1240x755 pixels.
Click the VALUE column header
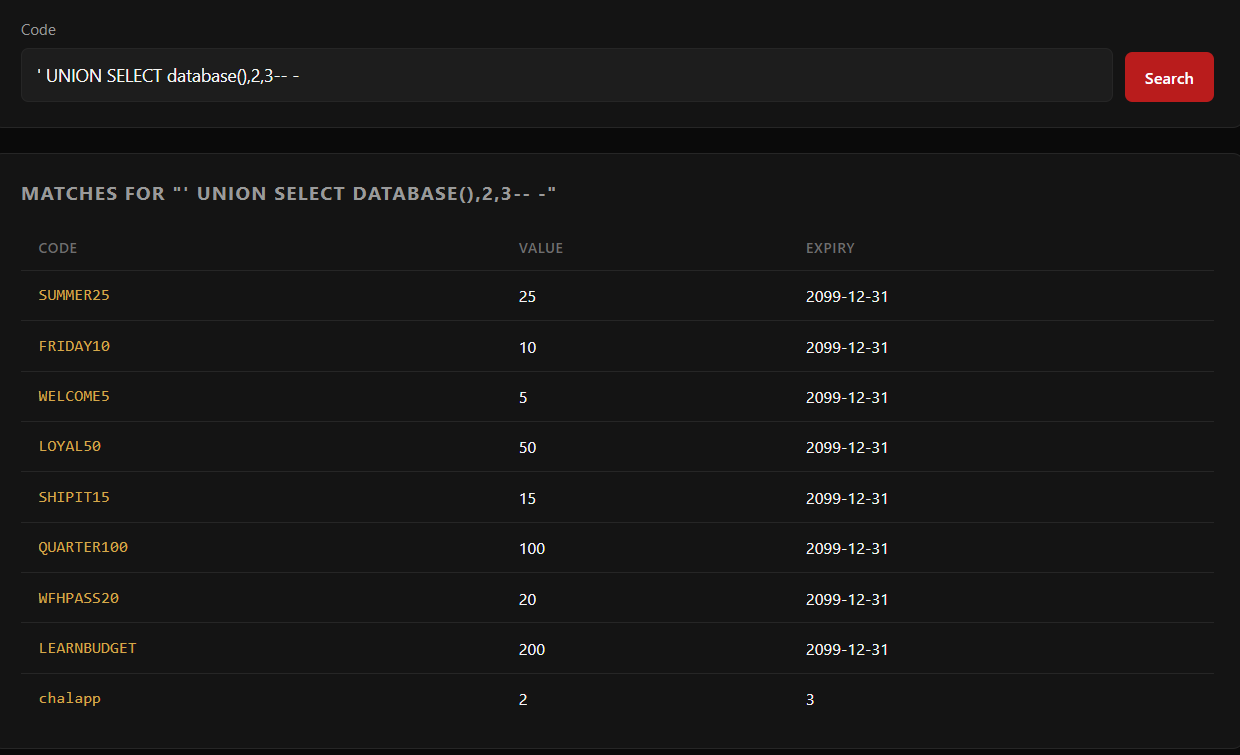pyautogui.click(x=540, y=248)
